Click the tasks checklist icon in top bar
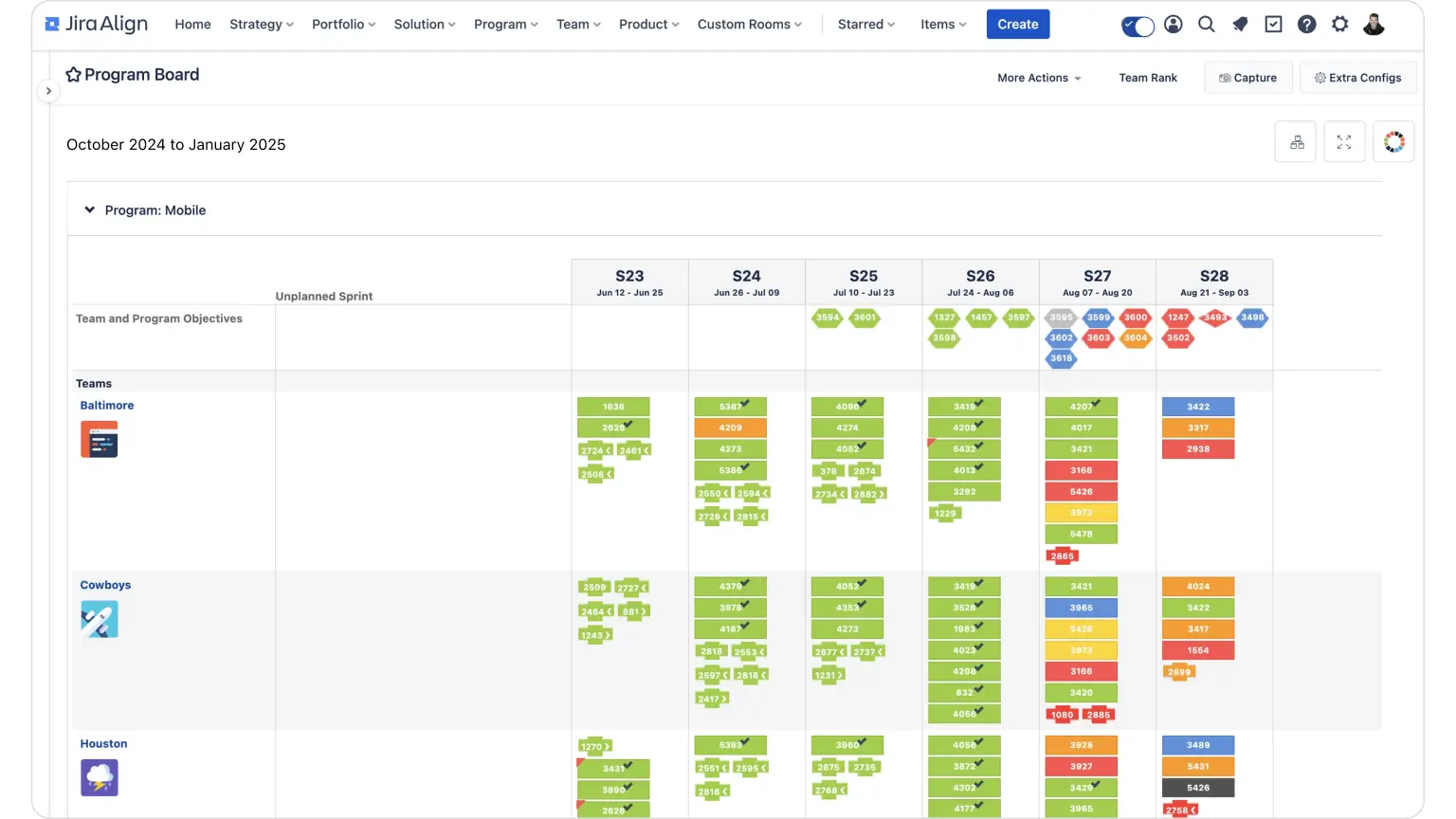This screenshot has width=1456, height=819. point(1273,24)
